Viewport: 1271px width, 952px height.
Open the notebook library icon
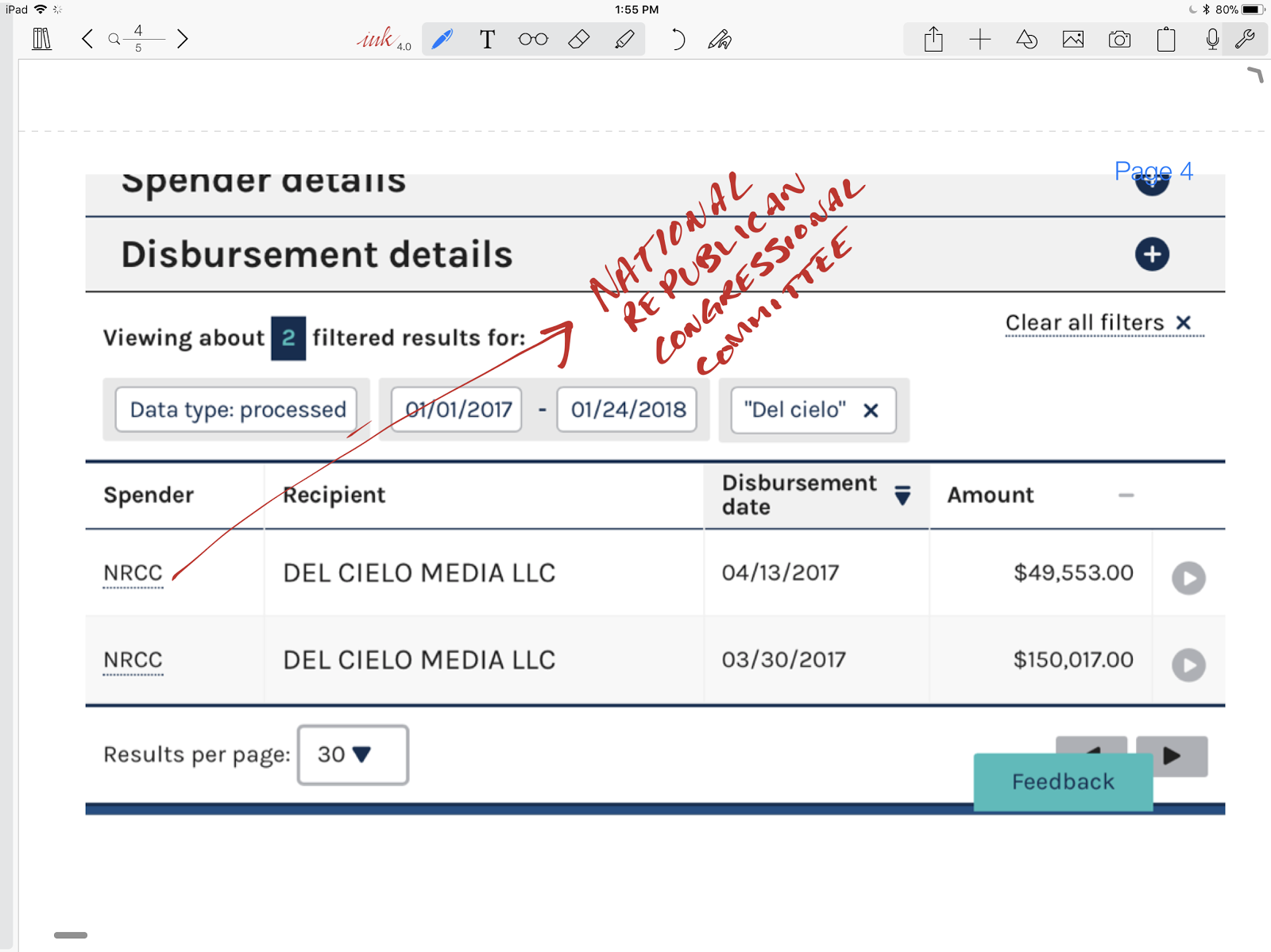[41, 39]
